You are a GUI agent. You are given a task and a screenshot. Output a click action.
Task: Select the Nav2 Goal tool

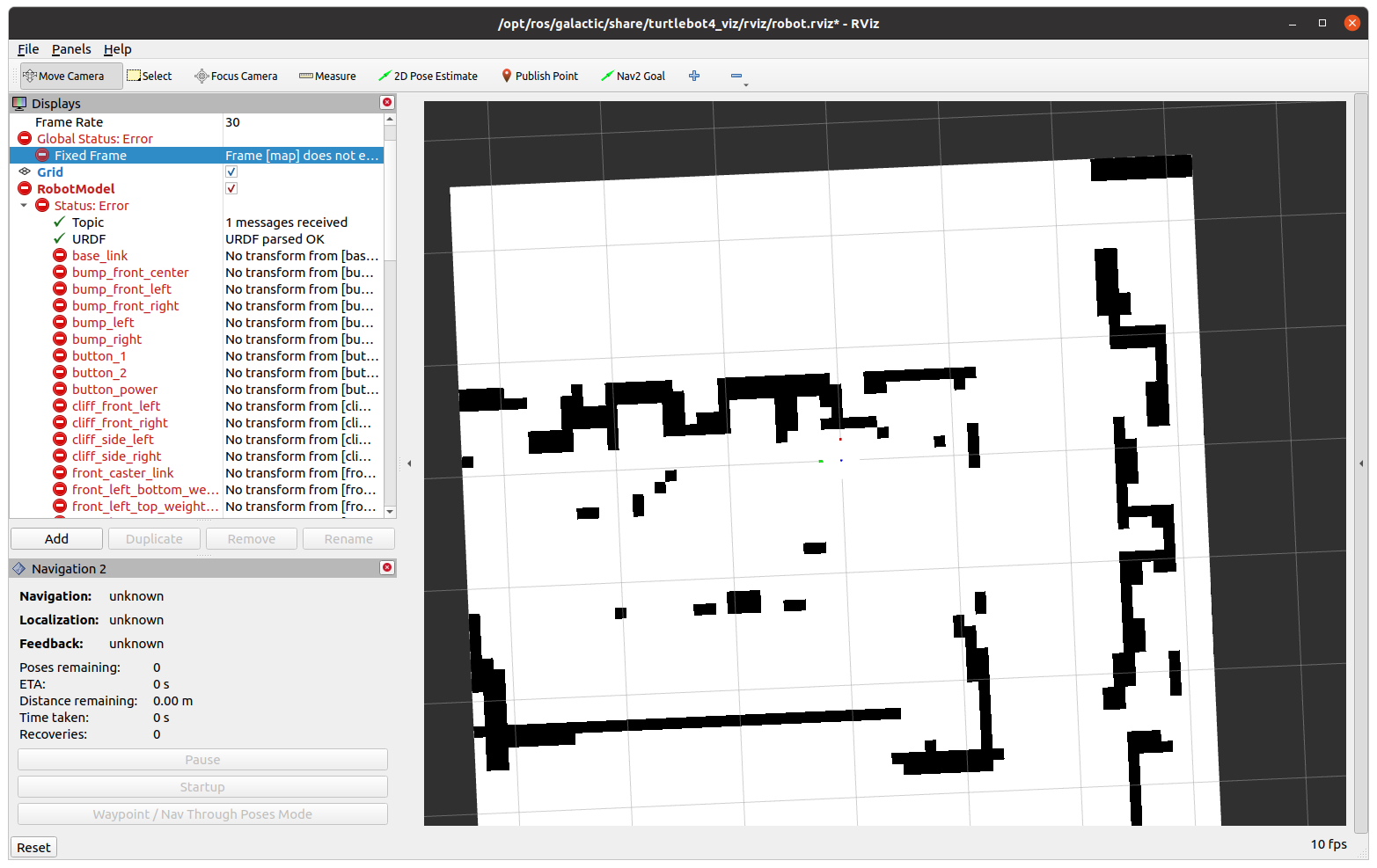[x=633, y=76]
